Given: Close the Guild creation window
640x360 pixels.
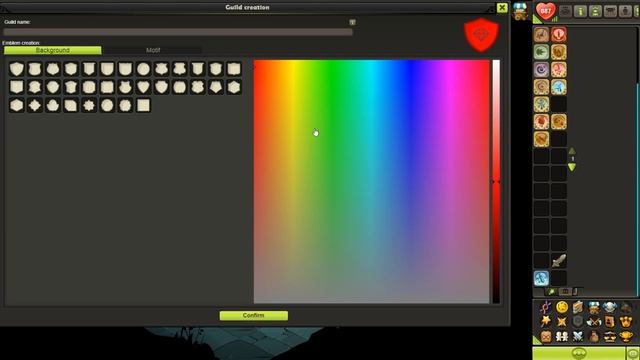Looking at the screenshot, I should (502, 8).
